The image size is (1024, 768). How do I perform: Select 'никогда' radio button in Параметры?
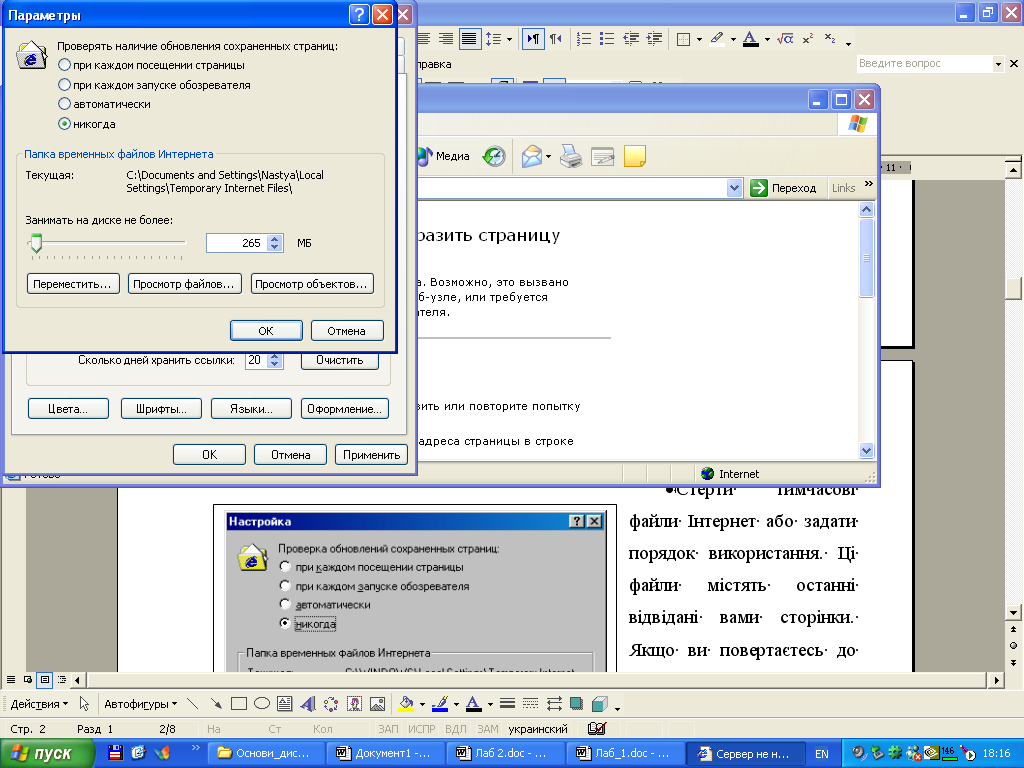(64, 123)
